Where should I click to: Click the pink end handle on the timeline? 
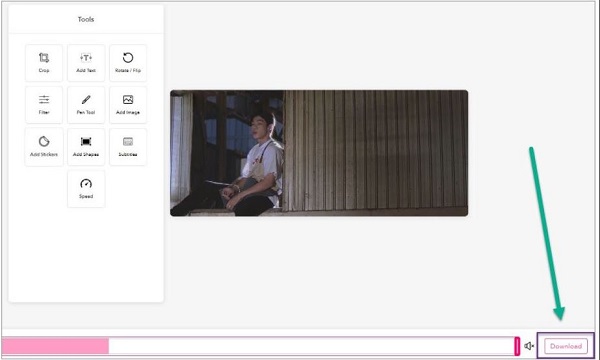pyautogui.click(x=517, y=346)
